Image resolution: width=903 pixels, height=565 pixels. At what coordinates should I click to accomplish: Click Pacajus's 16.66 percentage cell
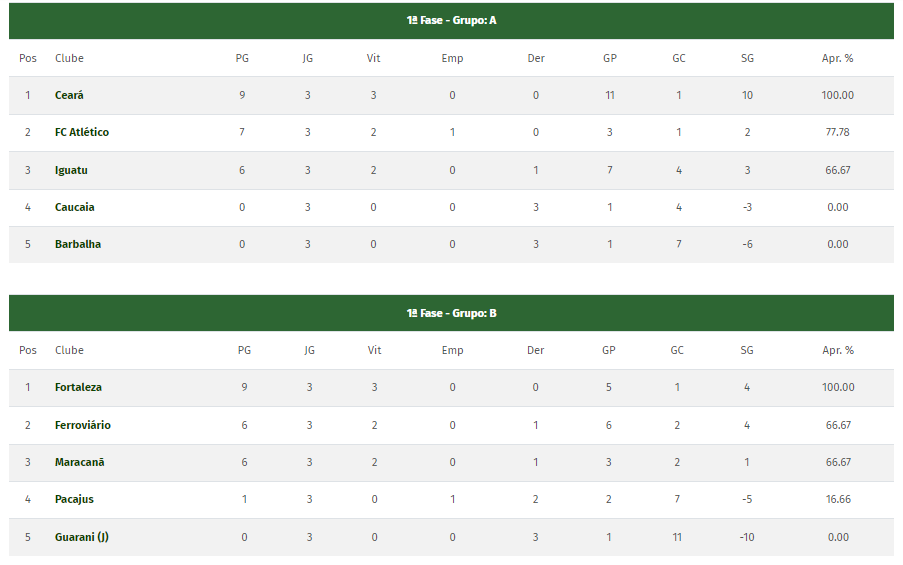tap(837, 499)
